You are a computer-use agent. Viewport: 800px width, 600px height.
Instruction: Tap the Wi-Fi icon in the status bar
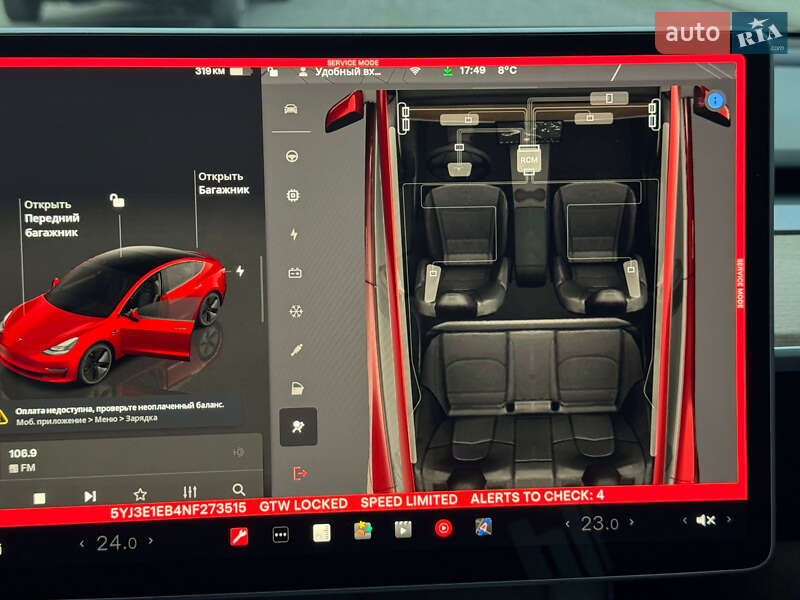[416, 70]
